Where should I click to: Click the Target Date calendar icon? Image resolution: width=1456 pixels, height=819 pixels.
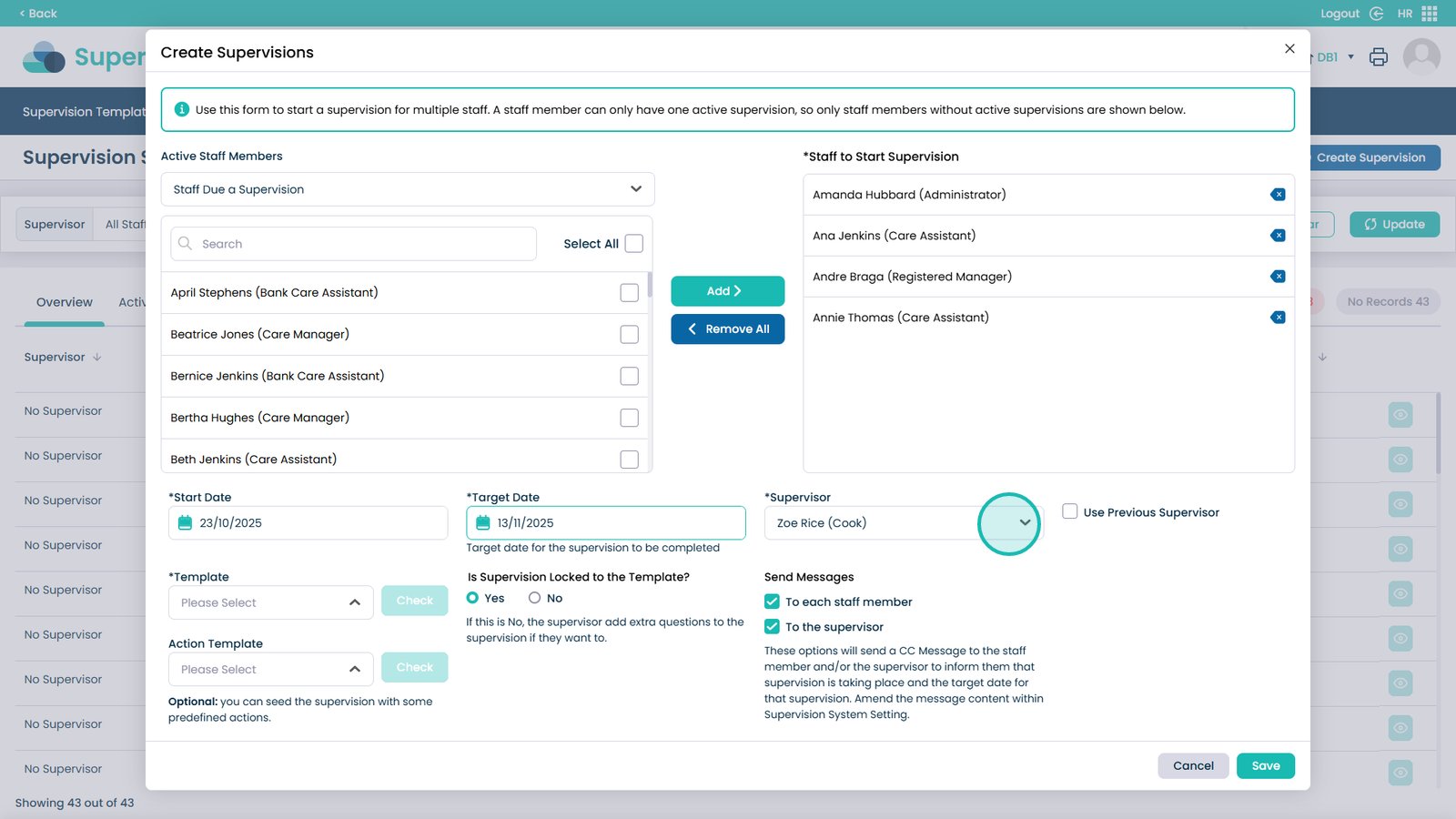tap(483, 523)
